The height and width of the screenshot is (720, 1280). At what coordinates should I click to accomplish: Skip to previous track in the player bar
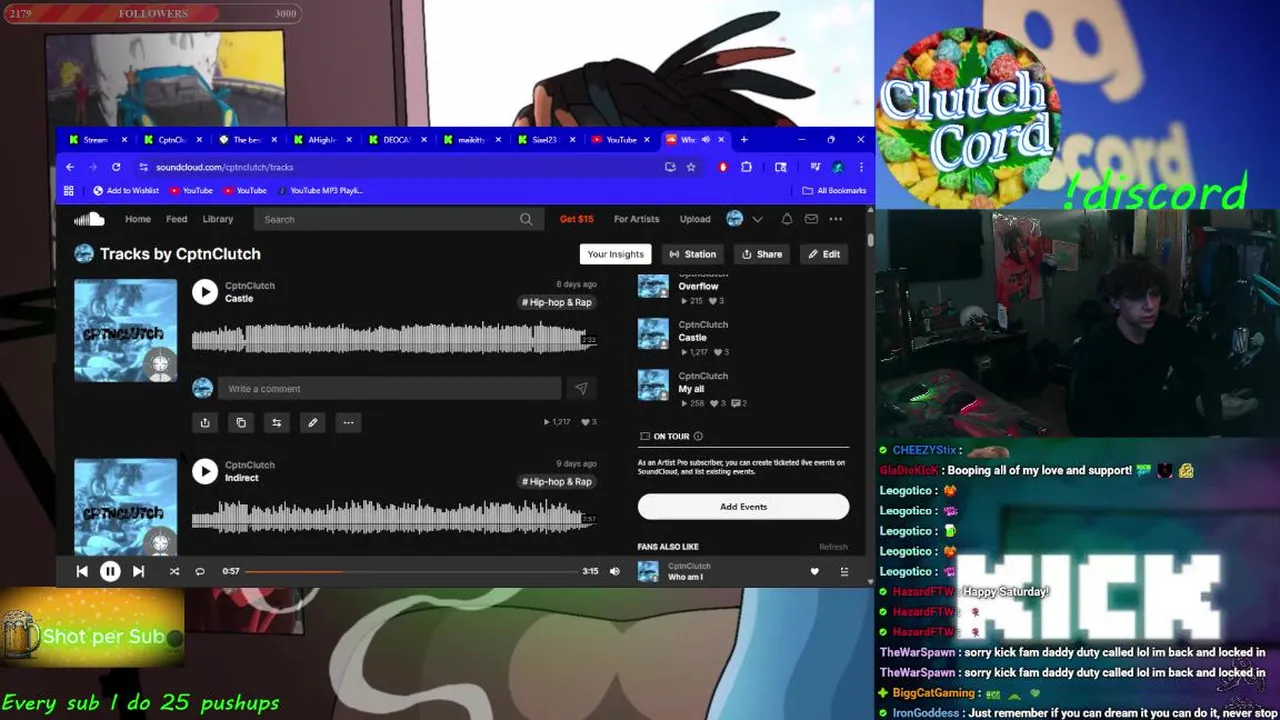(82, 571)
